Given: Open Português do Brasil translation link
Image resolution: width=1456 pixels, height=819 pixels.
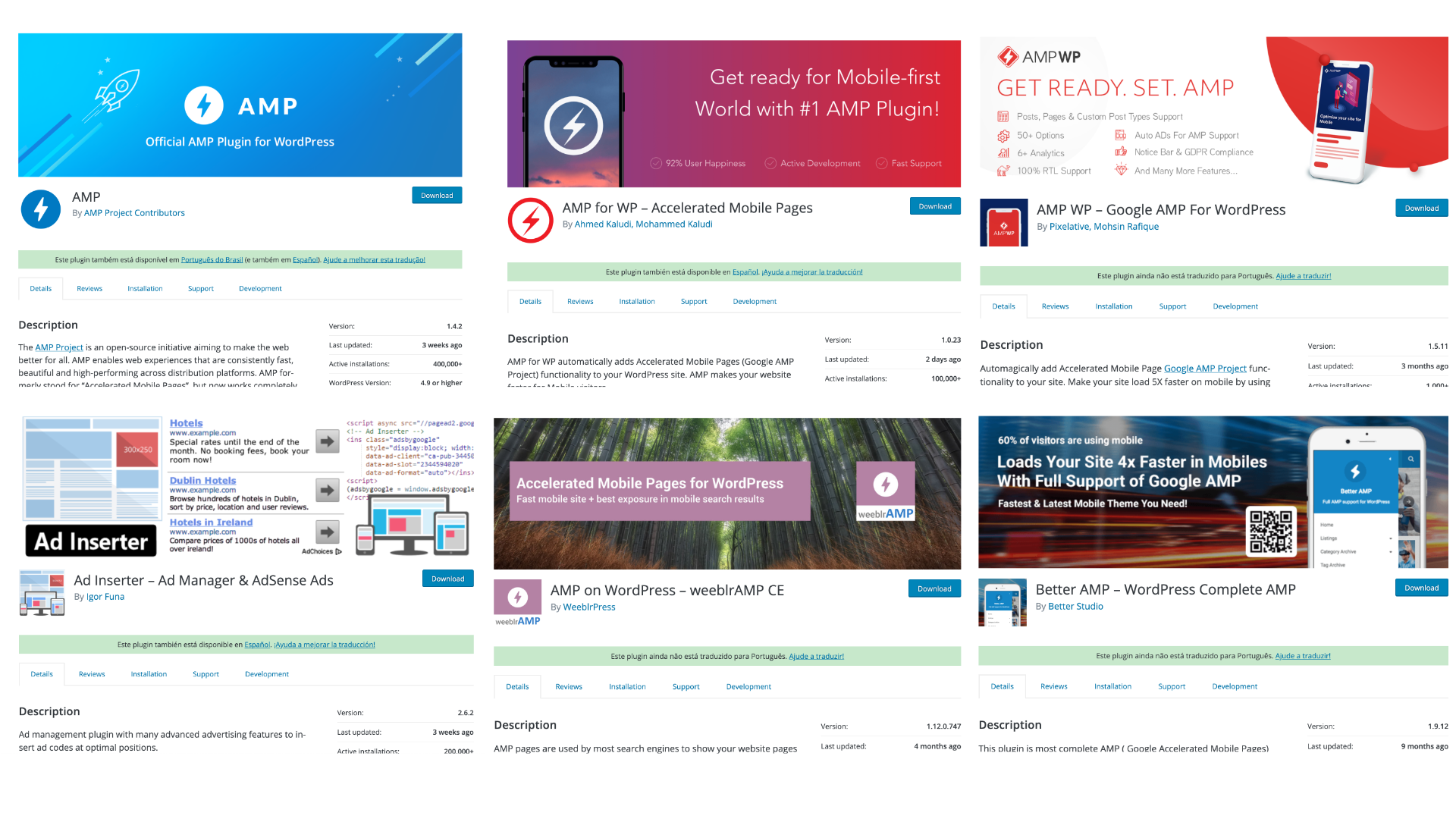Looking at the screenshot, I should [x=212, y=260].
